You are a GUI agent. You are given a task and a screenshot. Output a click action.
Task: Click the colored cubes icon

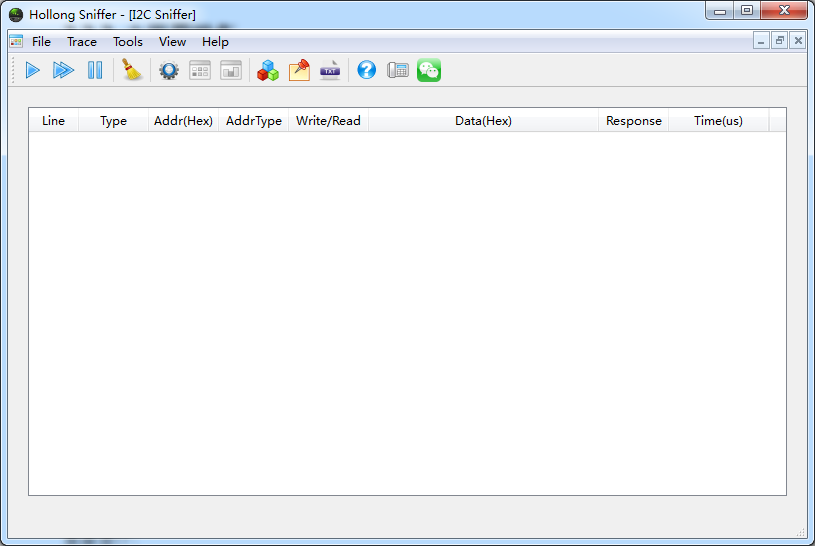(268, 70)
